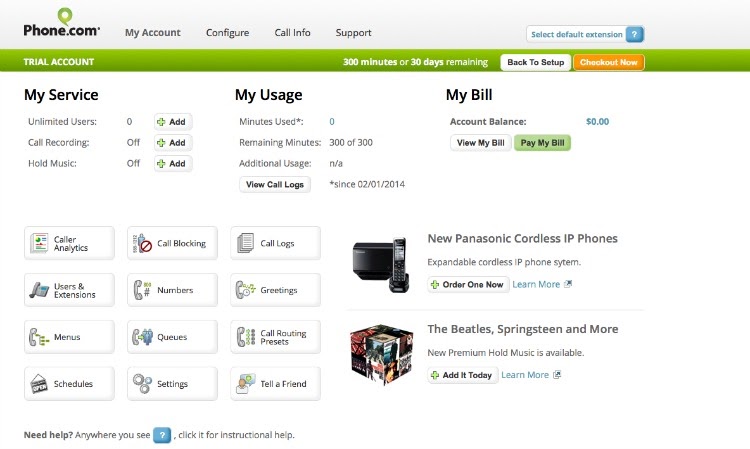
Task: Open the Select default extension dropdown
Action: click(585, 34)
